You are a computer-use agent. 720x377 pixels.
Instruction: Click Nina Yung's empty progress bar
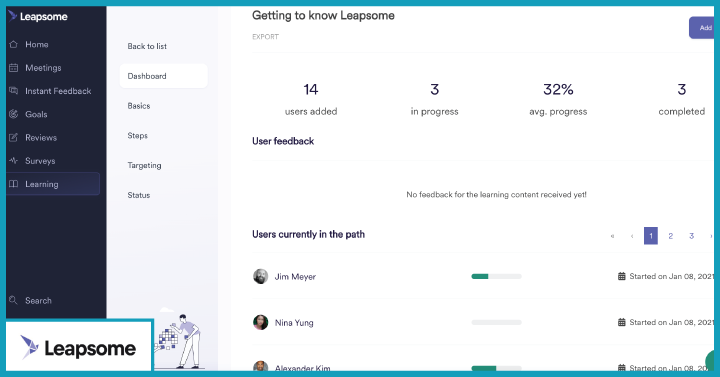point(496,322)
